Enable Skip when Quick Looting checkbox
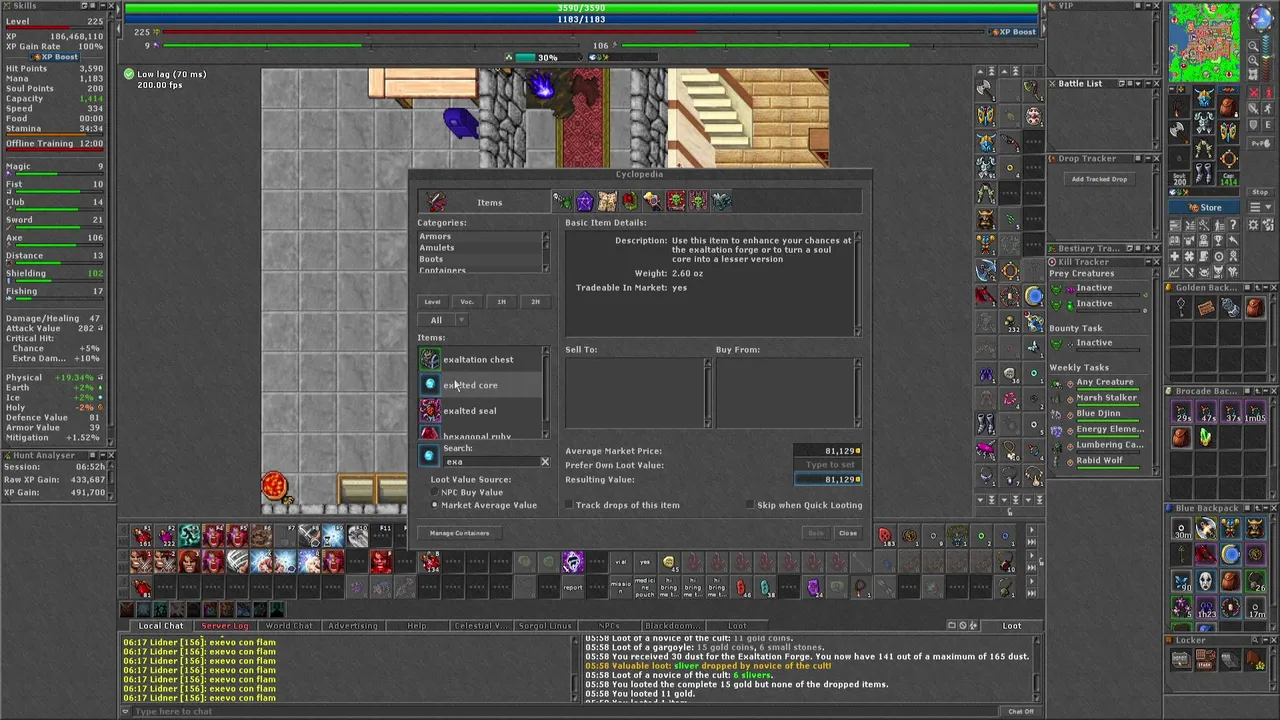 click(750, 505)
